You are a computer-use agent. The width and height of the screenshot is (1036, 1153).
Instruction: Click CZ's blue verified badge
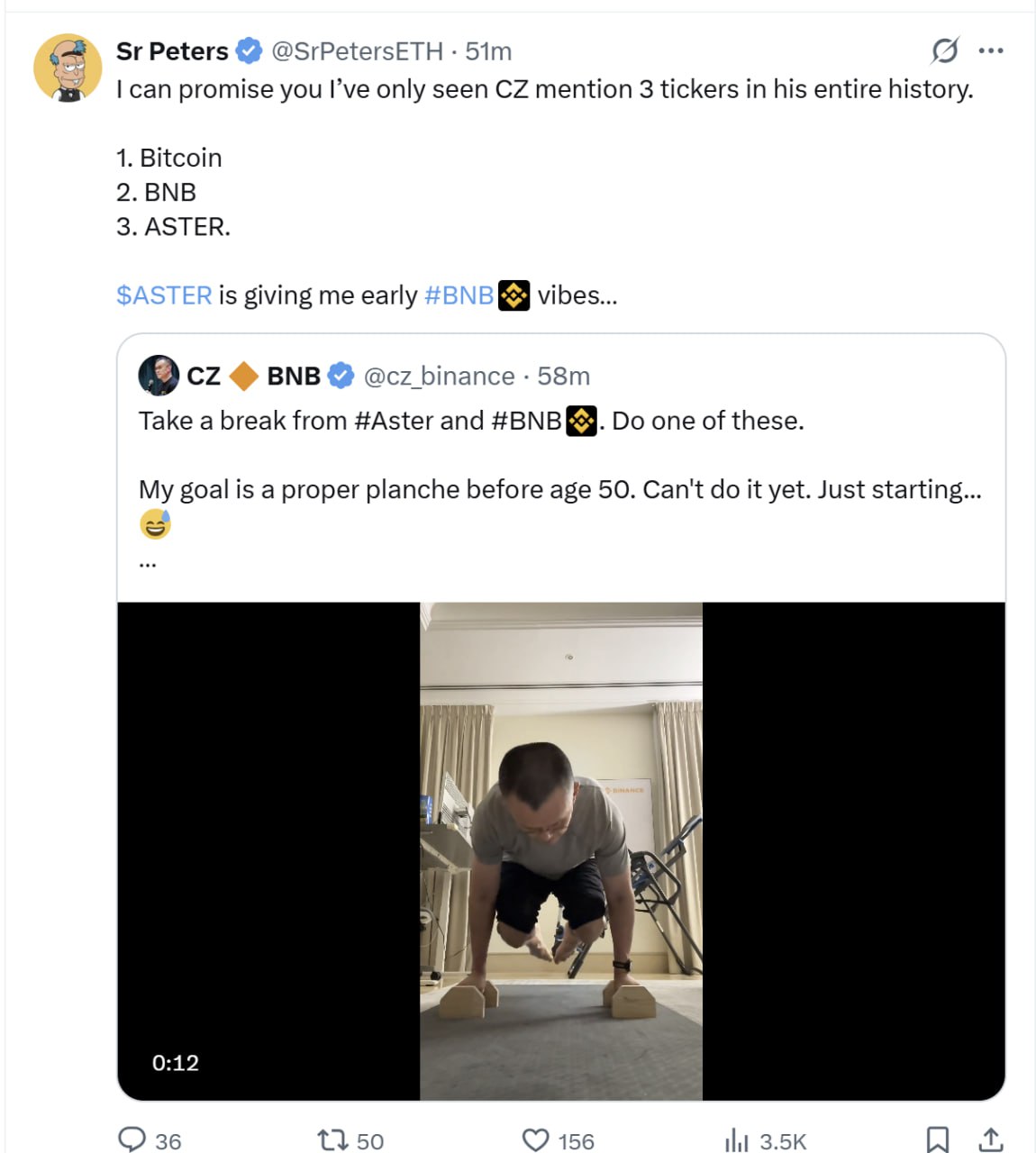tap(341, 376)
